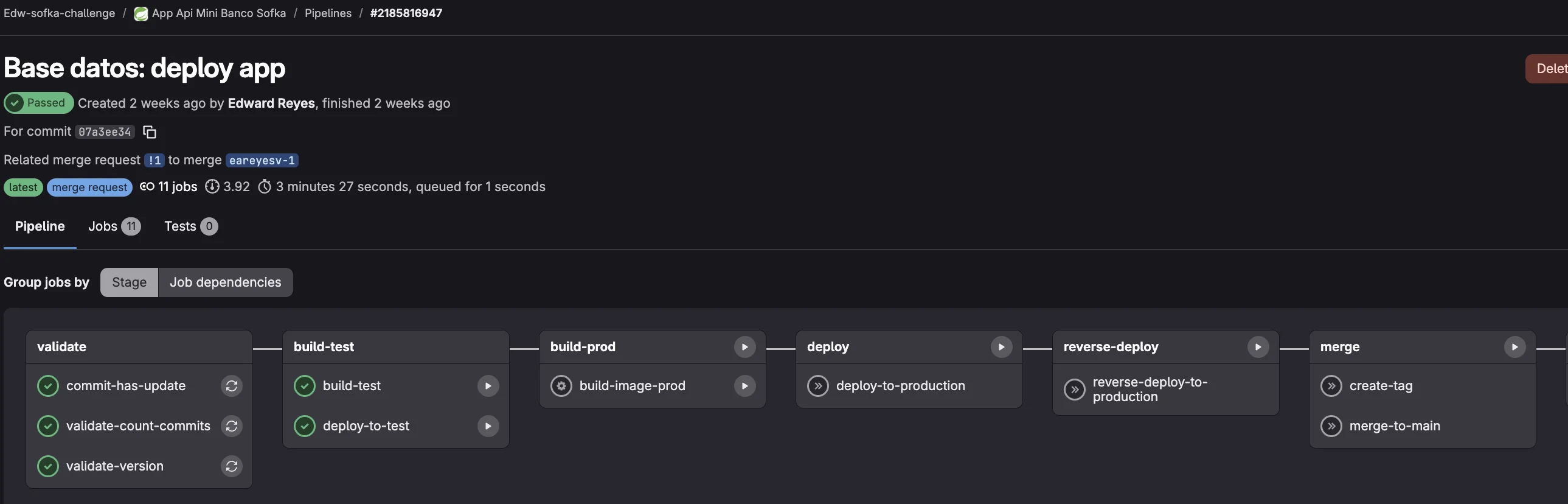Switch to the Jobs tab
Screen dimensions: 1568x504
click(x=114, y=226)
